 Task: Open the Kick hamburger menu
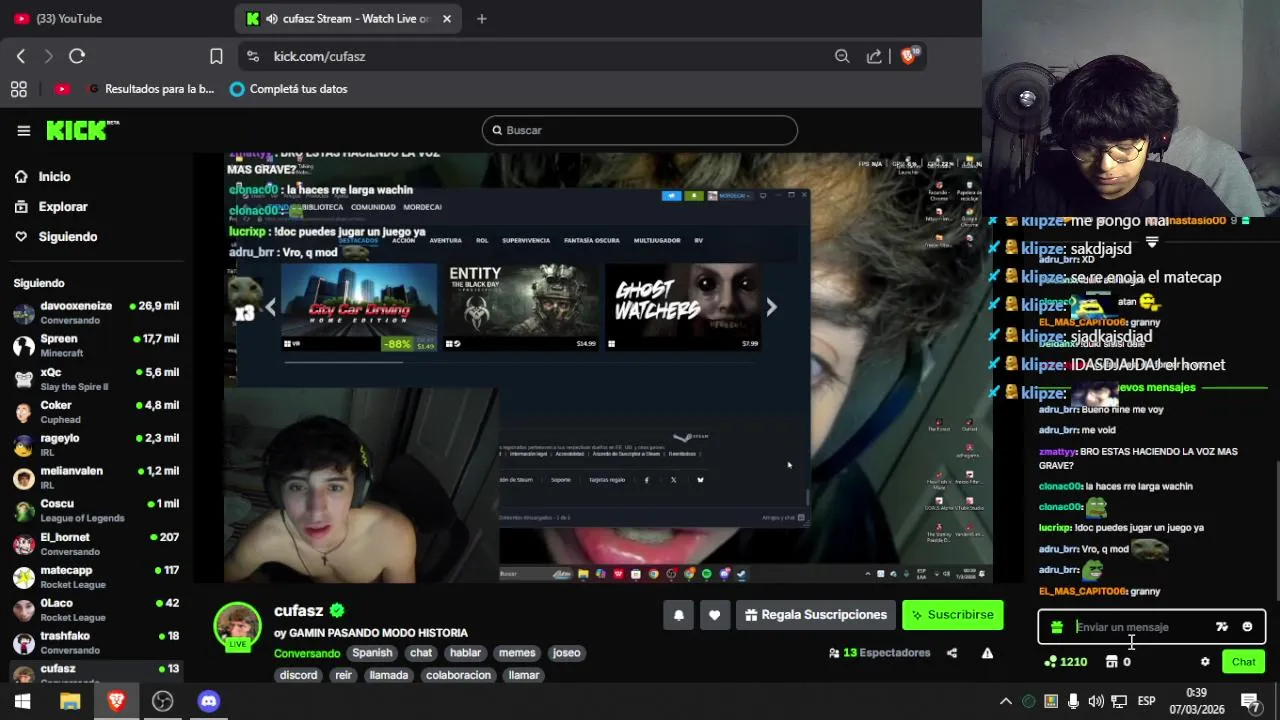(x=24, y=130)
